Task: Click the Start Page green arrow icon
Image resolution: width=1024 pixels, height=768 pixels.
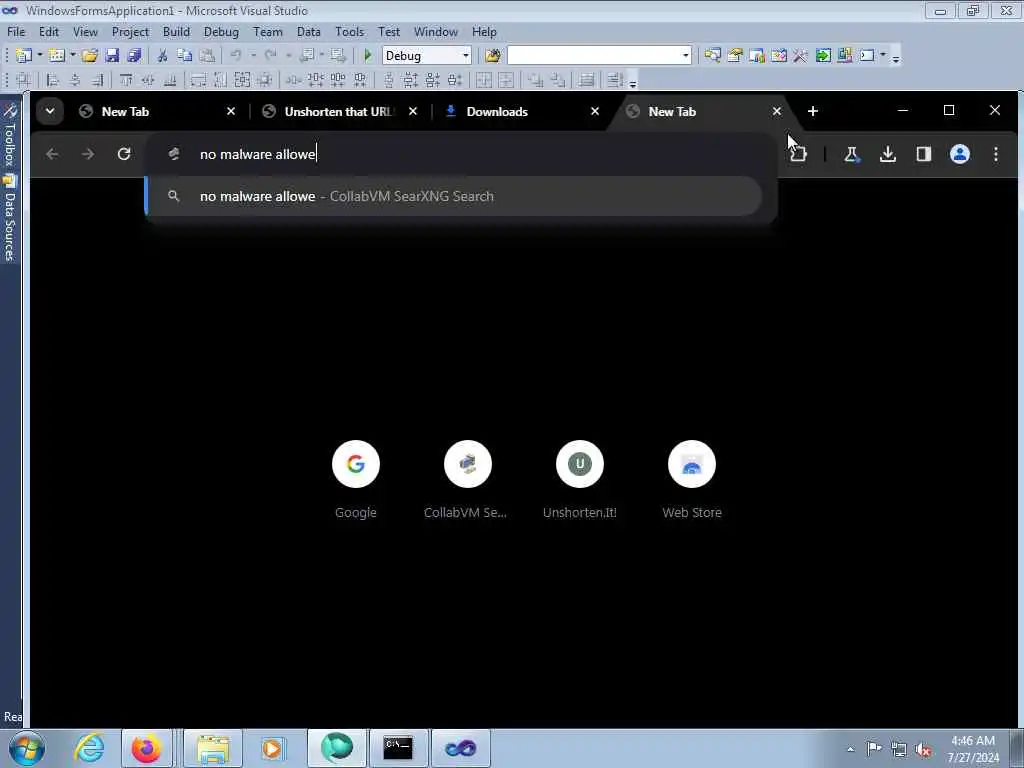Action: point(823,56)
